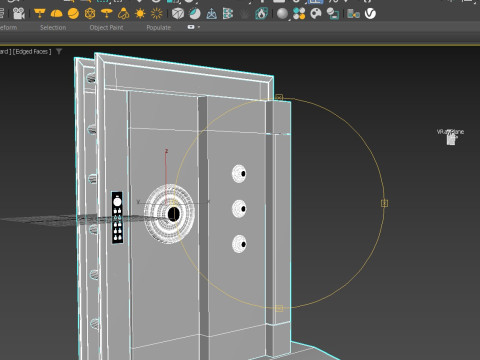
Task: Open the Edged Faces viewport shading menu
Action: click(32, 51)
